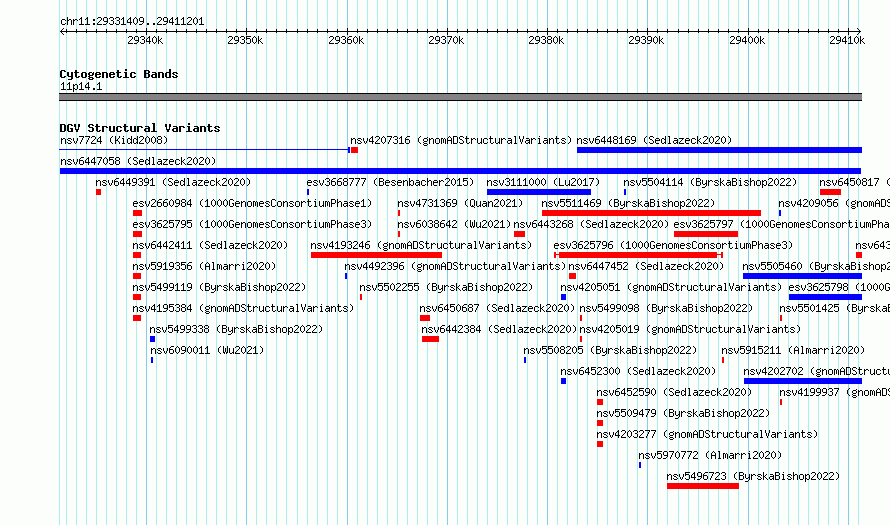Click the blue nsv4202702 variant bar
The image size is (890, 525).
(x=803, y=381)
